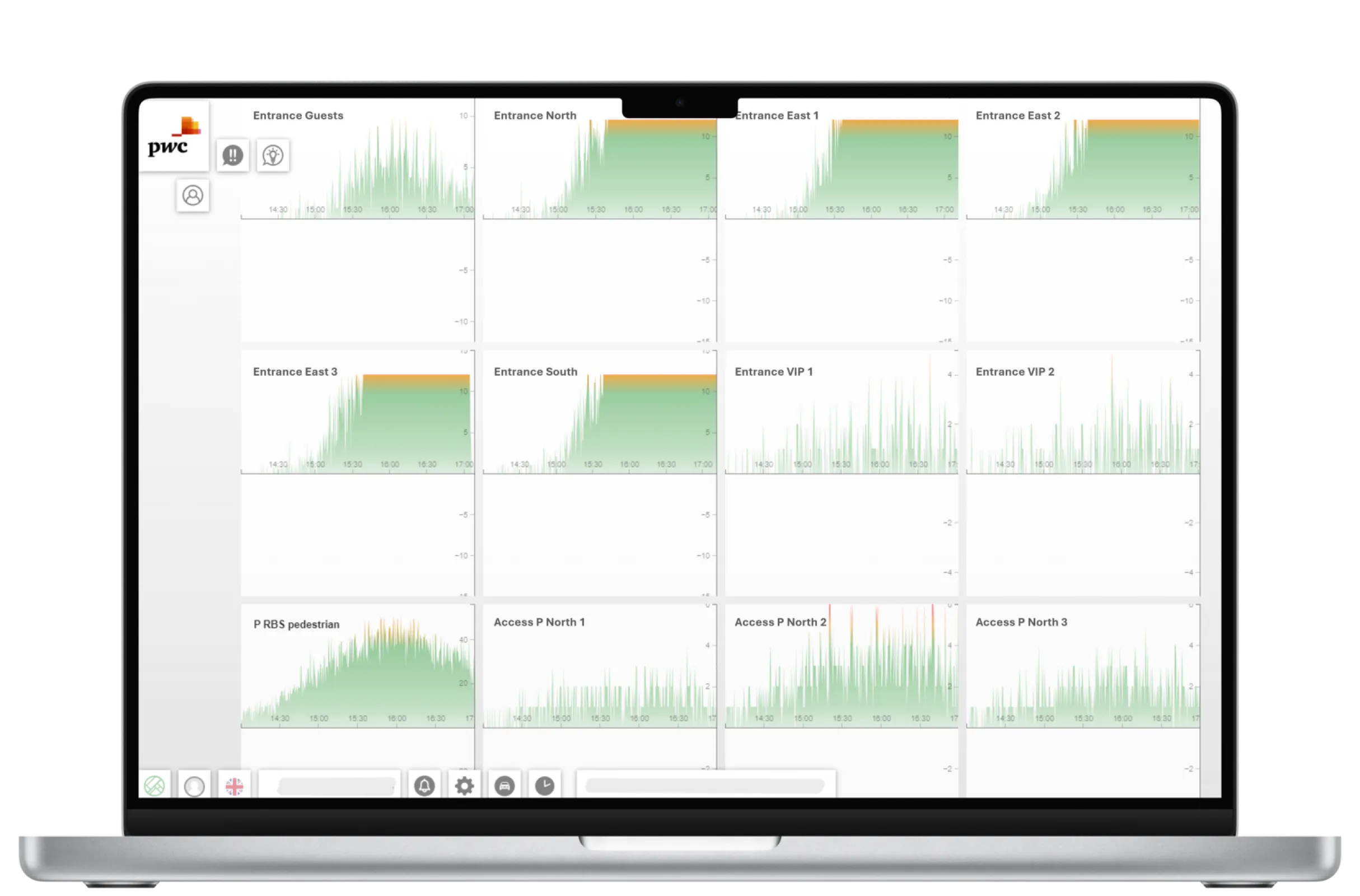The image size is (1360, 896).
Task: Select the Access P North 2 chart title
Action: coord(780,622)
